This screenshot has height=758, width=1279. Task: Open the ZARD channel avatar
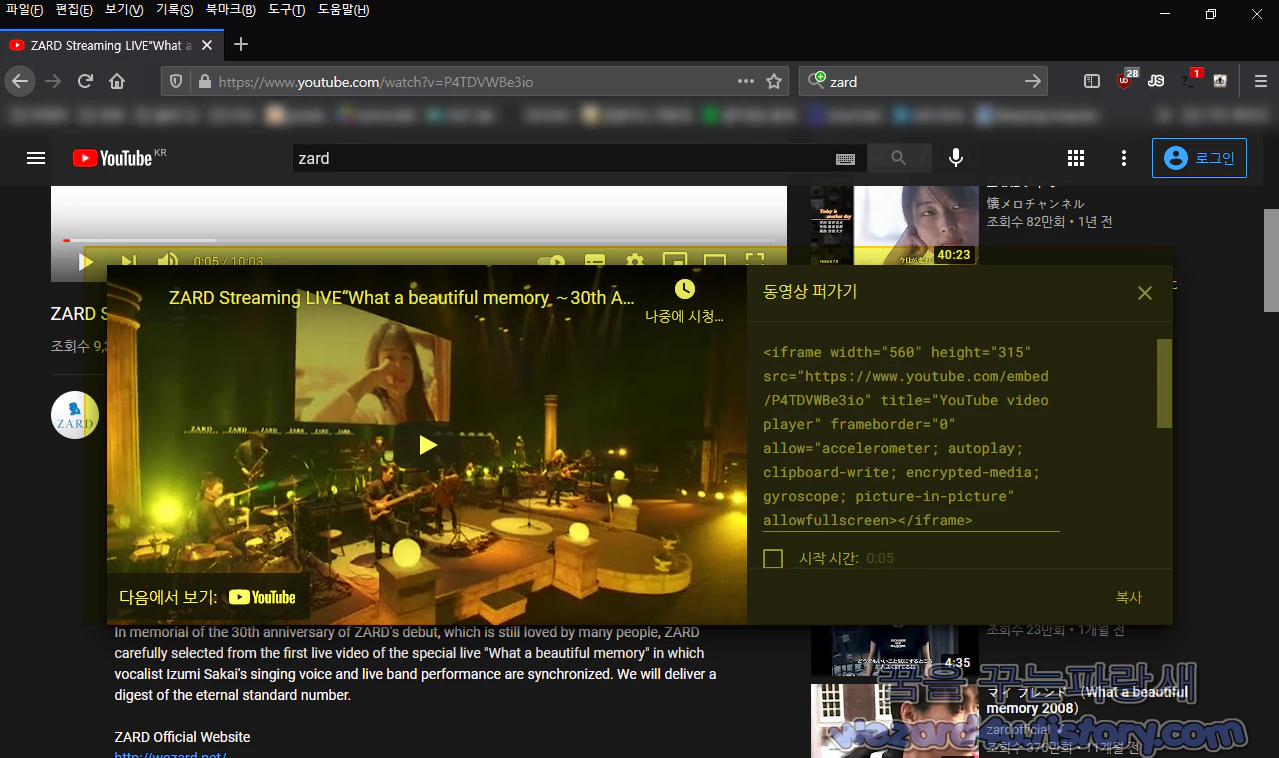(x=75, y=415)
